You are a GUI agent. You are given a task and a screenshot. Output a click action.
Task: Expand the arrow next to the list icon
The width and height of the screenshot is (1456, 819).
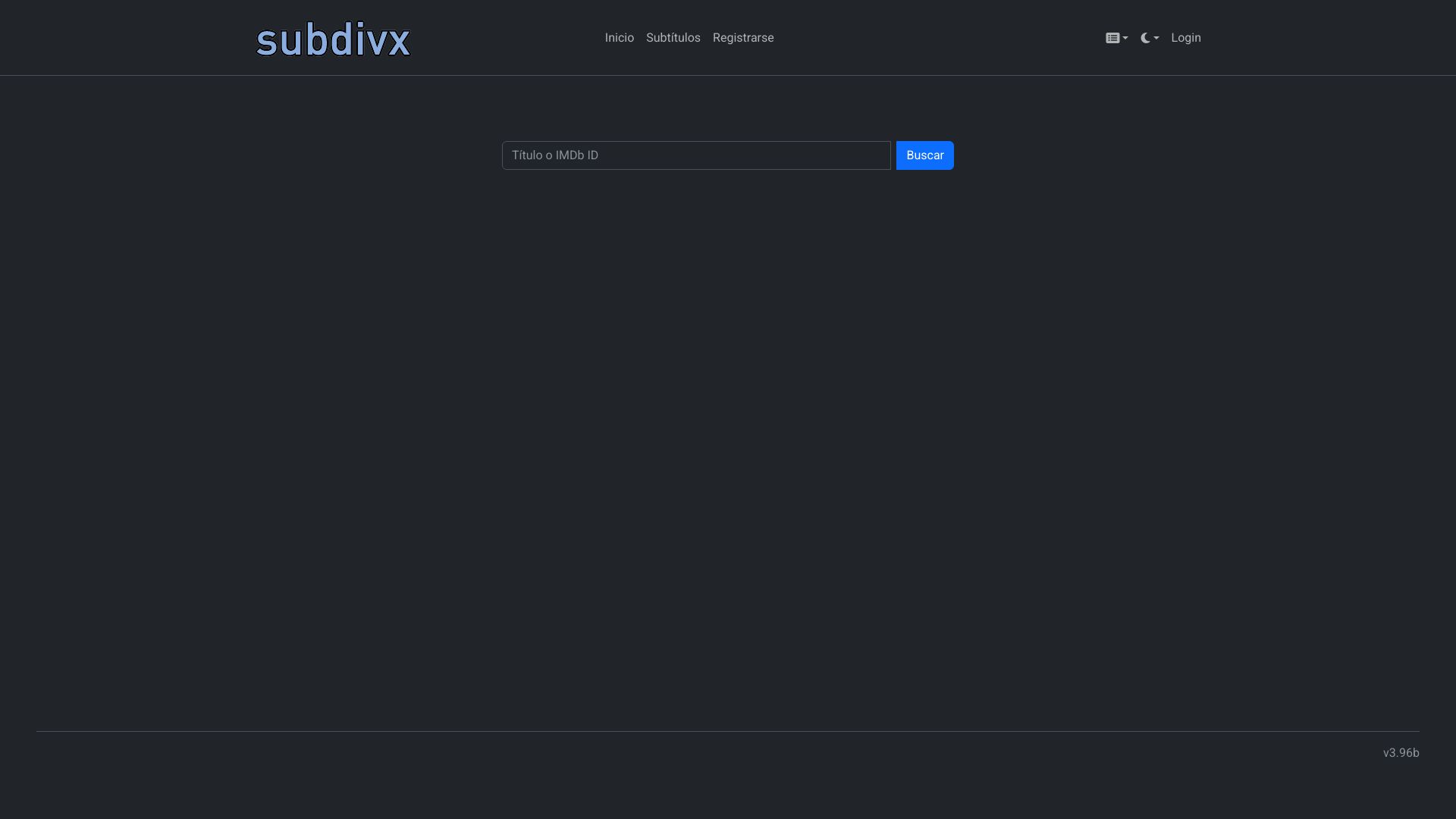pyautogui.click(x=1125, y=38)
